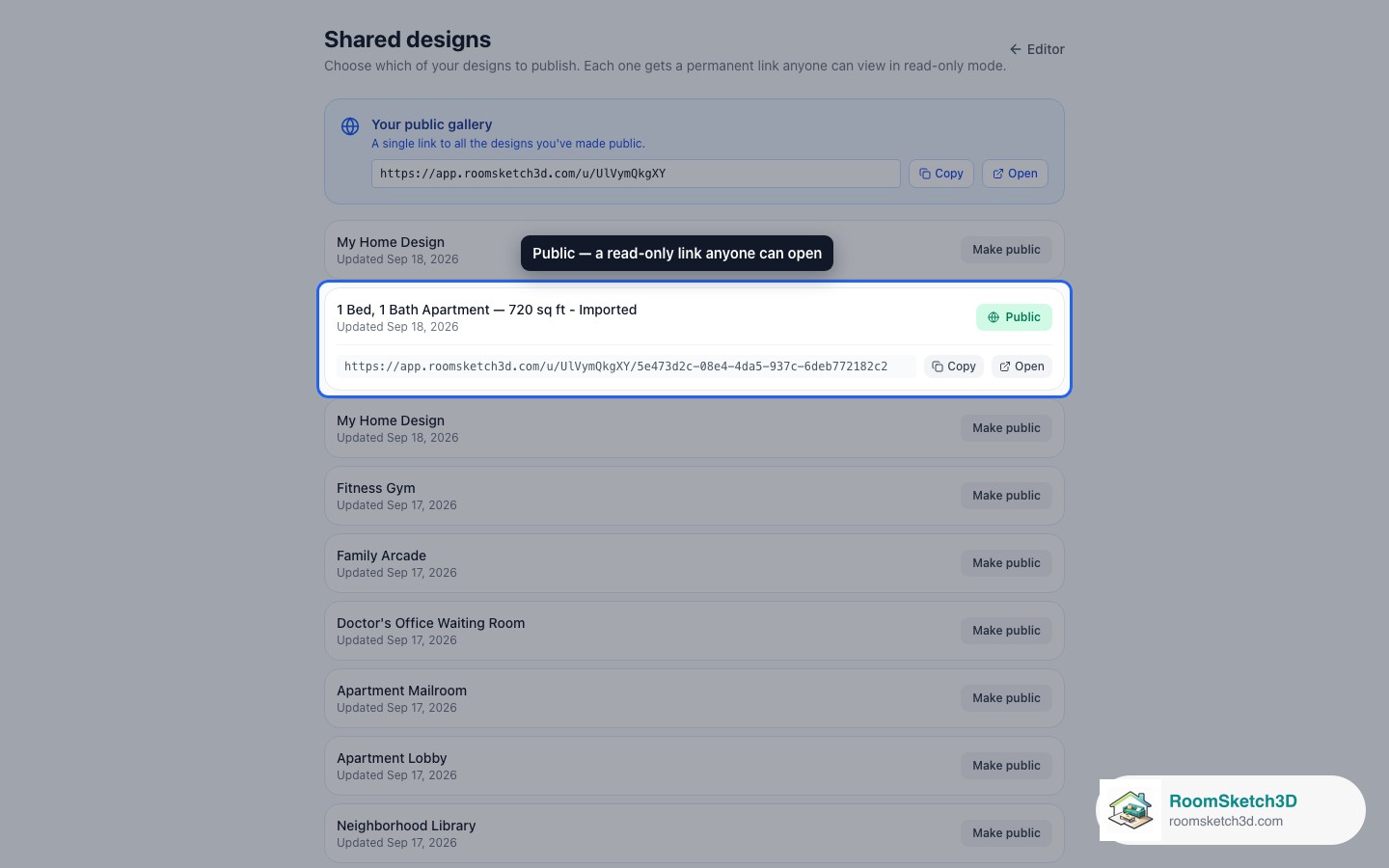Copy the public gallery link
Viewport: 1389px width, 868px height.
pos(941,174)
